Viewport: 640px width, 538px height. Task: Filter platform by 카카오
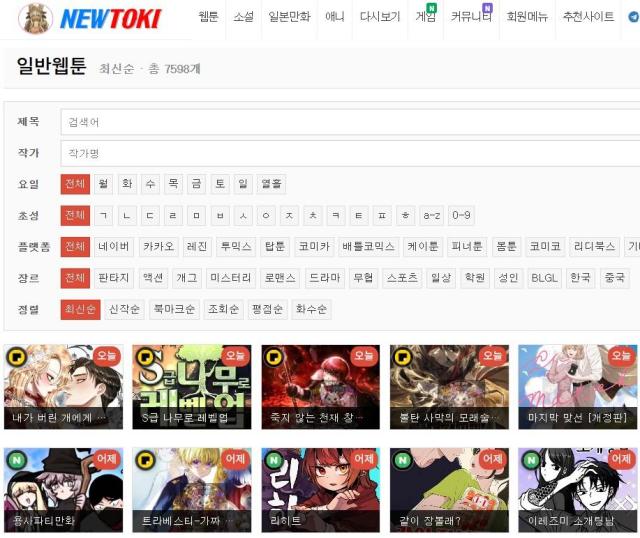click(158, 247)
